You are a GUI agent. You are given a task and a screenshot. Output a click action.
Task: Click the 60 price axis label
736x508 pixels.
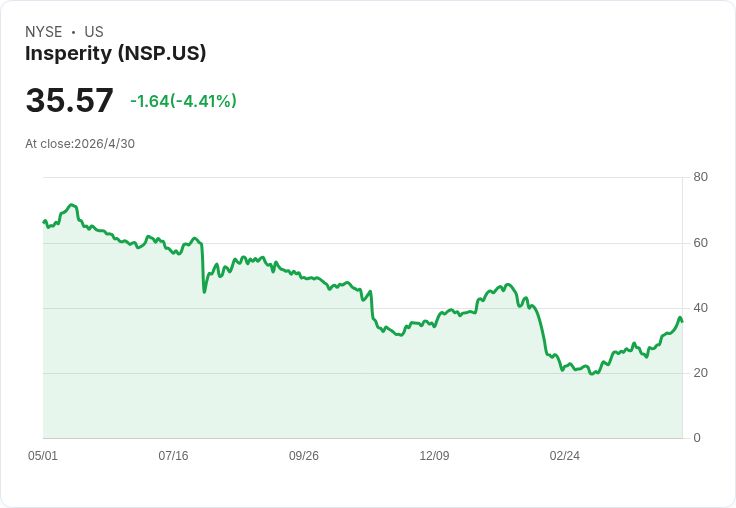coord(700,243)
